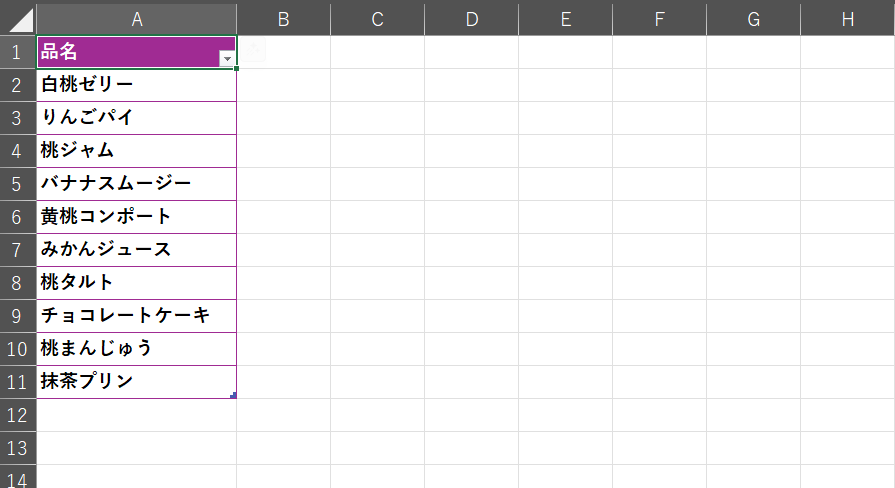
Task: Select row 5 header
Action: click(18, 184)
